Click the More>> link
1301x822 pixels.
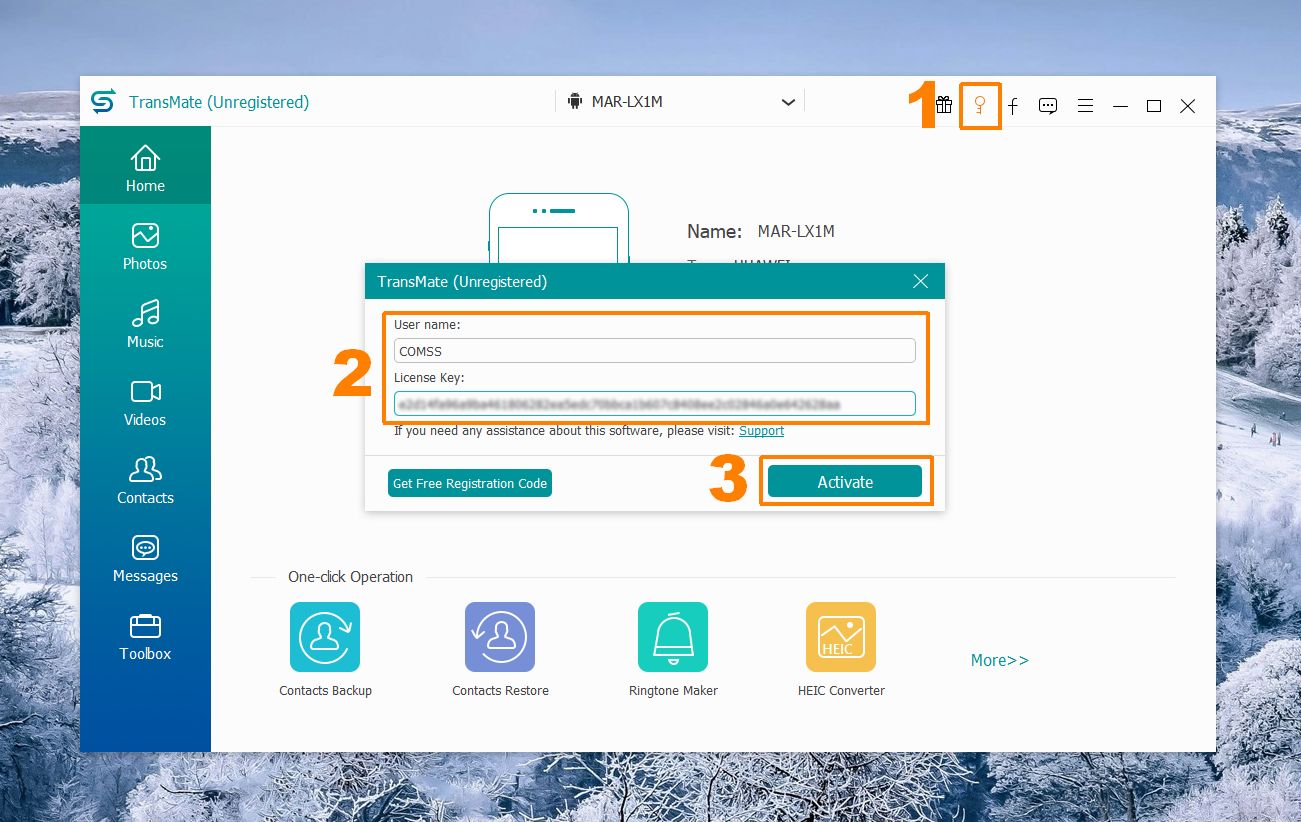[1000, 660]
